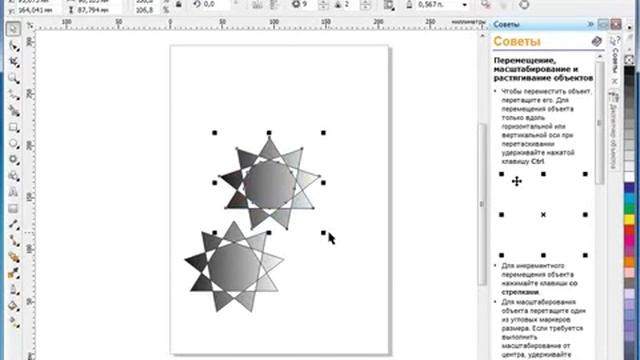Close the Советы docker panel
This screenshot has width=640, height=360.
[x=616, y=24]
